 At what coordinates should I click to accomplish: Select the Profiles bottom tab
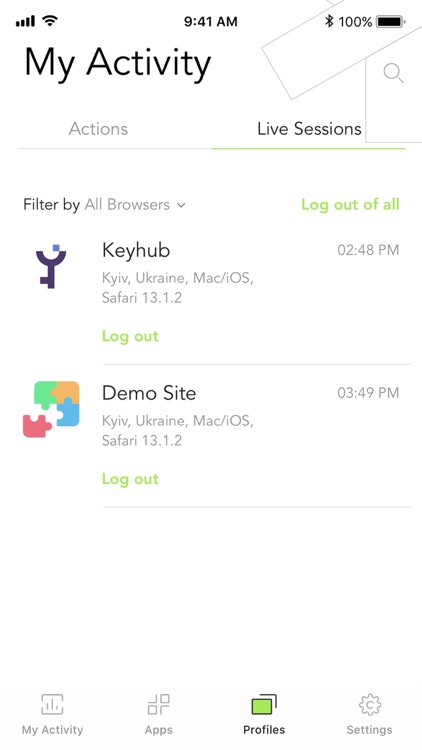264,715
